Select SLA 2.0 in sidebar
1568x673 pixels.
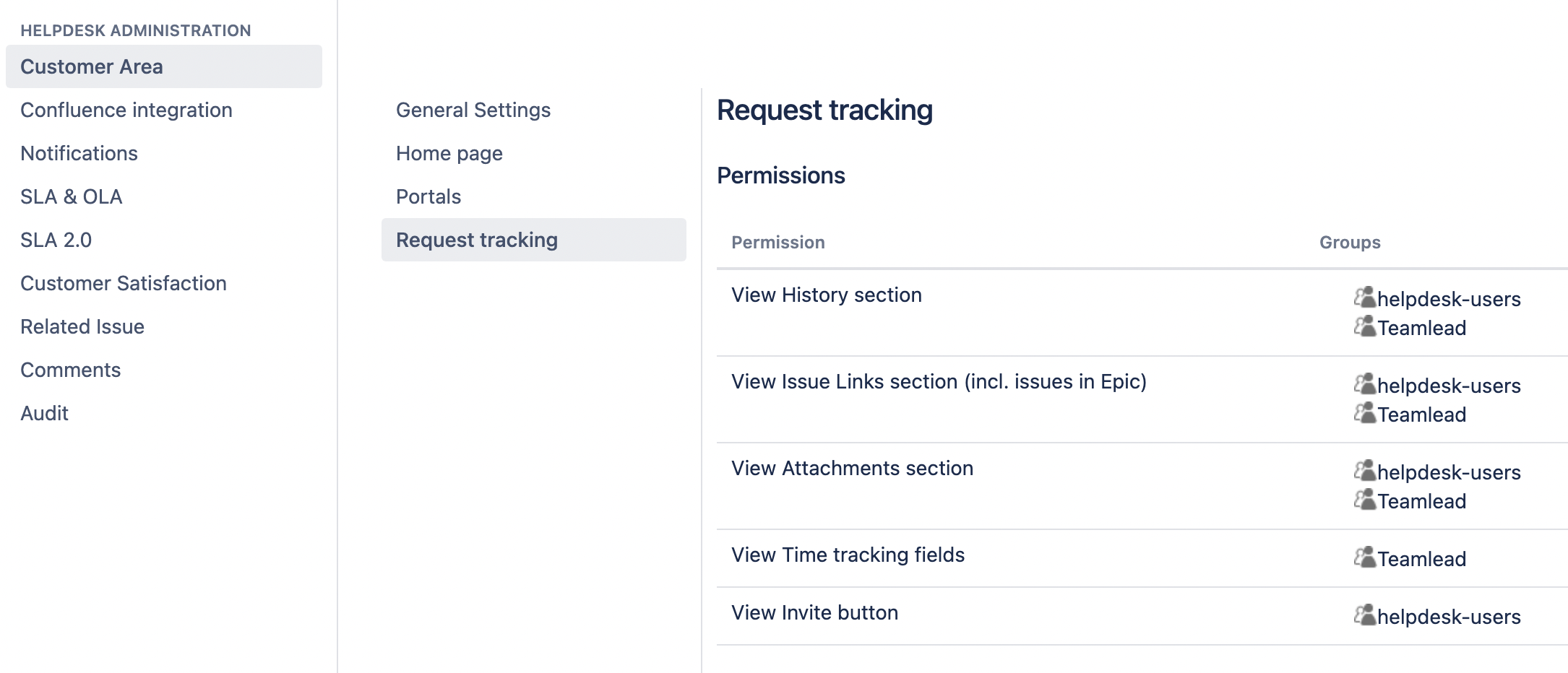pos(56,240)
